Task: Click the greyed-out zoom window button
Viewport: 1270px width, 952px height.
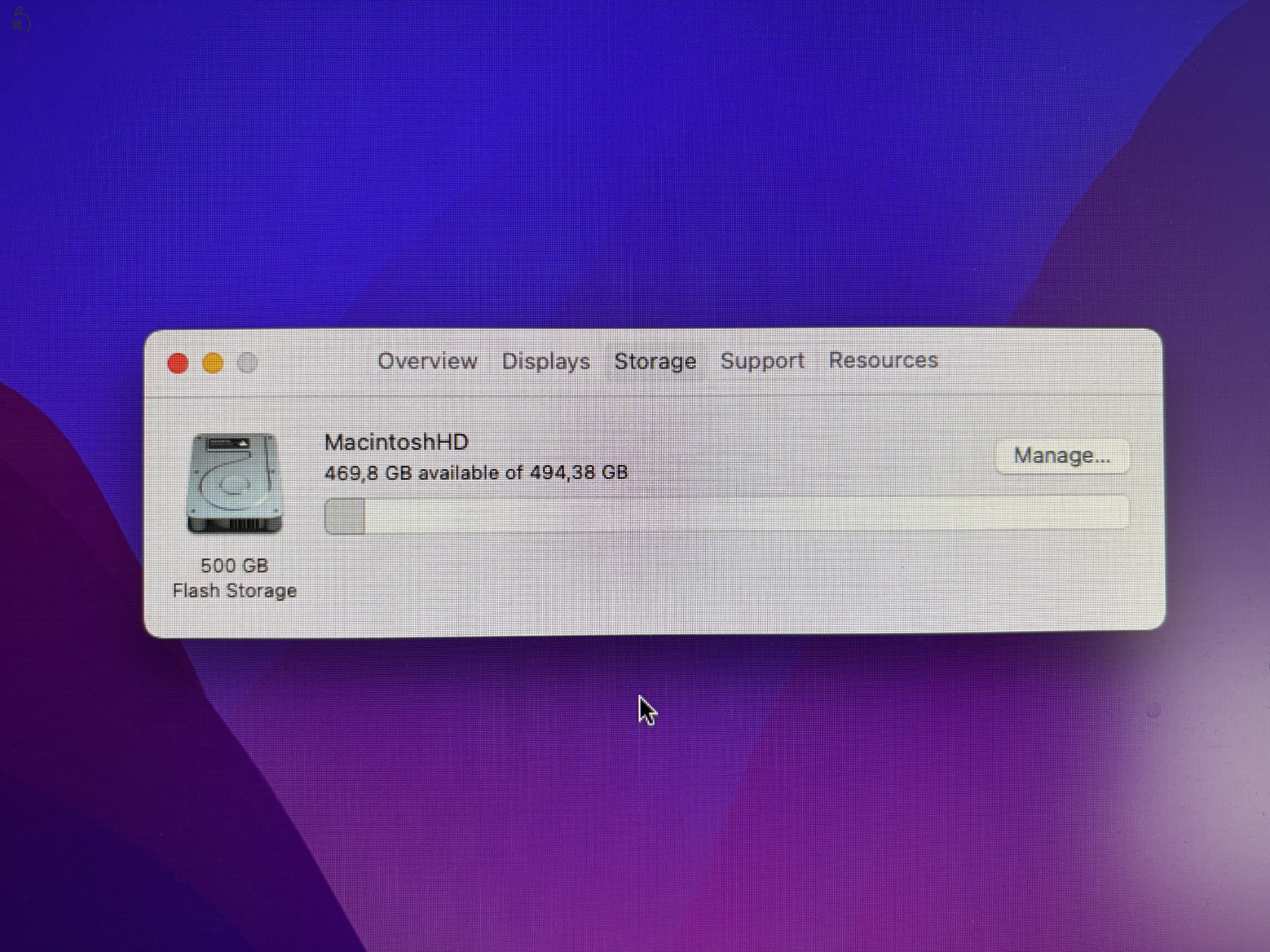Action: point(248,363)
